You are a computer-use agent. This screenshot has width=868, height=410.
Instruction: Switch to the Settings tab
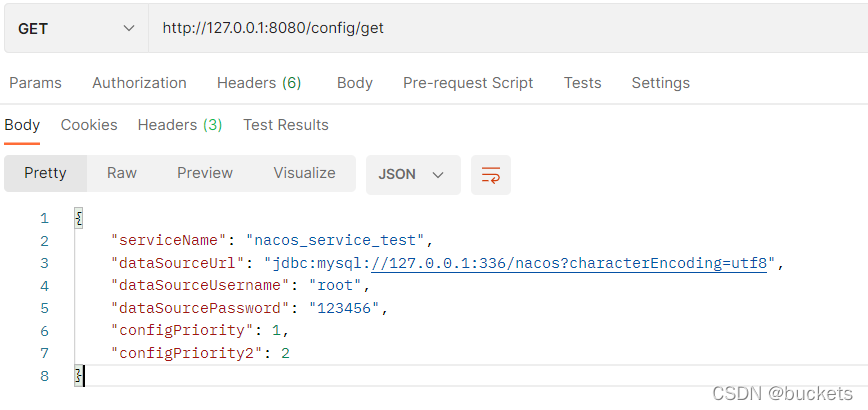tap(660, 83)
